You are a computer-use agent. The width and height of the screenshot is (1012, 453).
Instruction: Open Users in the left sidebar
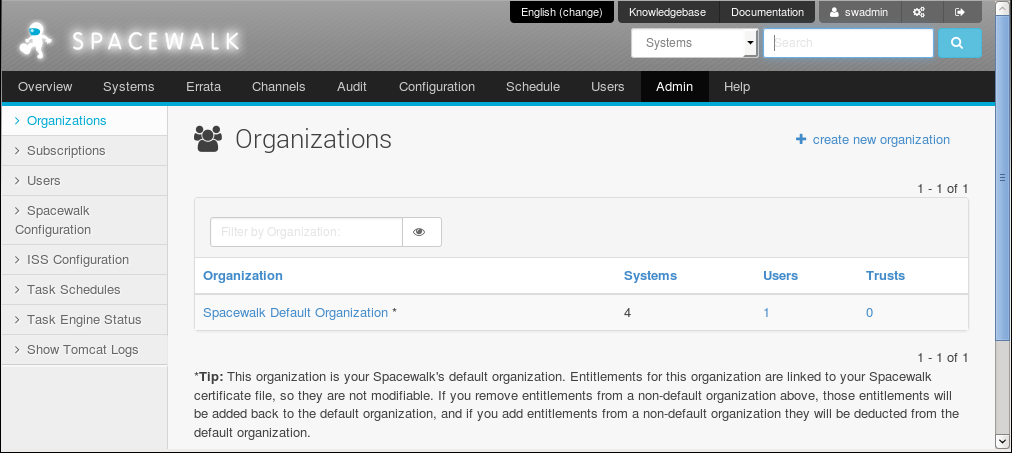coord(85,181)
